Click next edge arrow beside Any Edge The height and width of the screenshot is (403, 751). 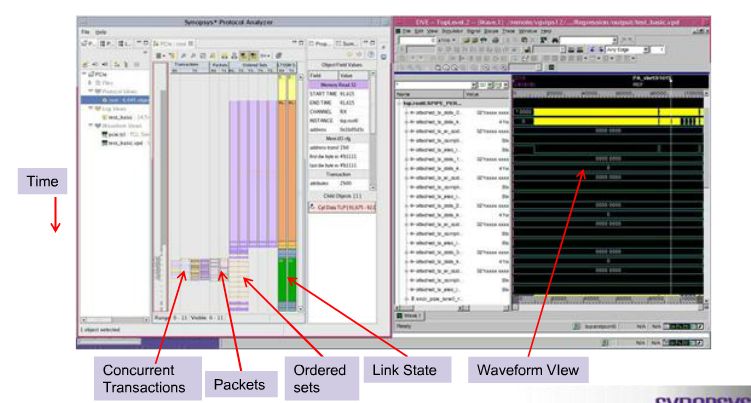pos(601,50)
